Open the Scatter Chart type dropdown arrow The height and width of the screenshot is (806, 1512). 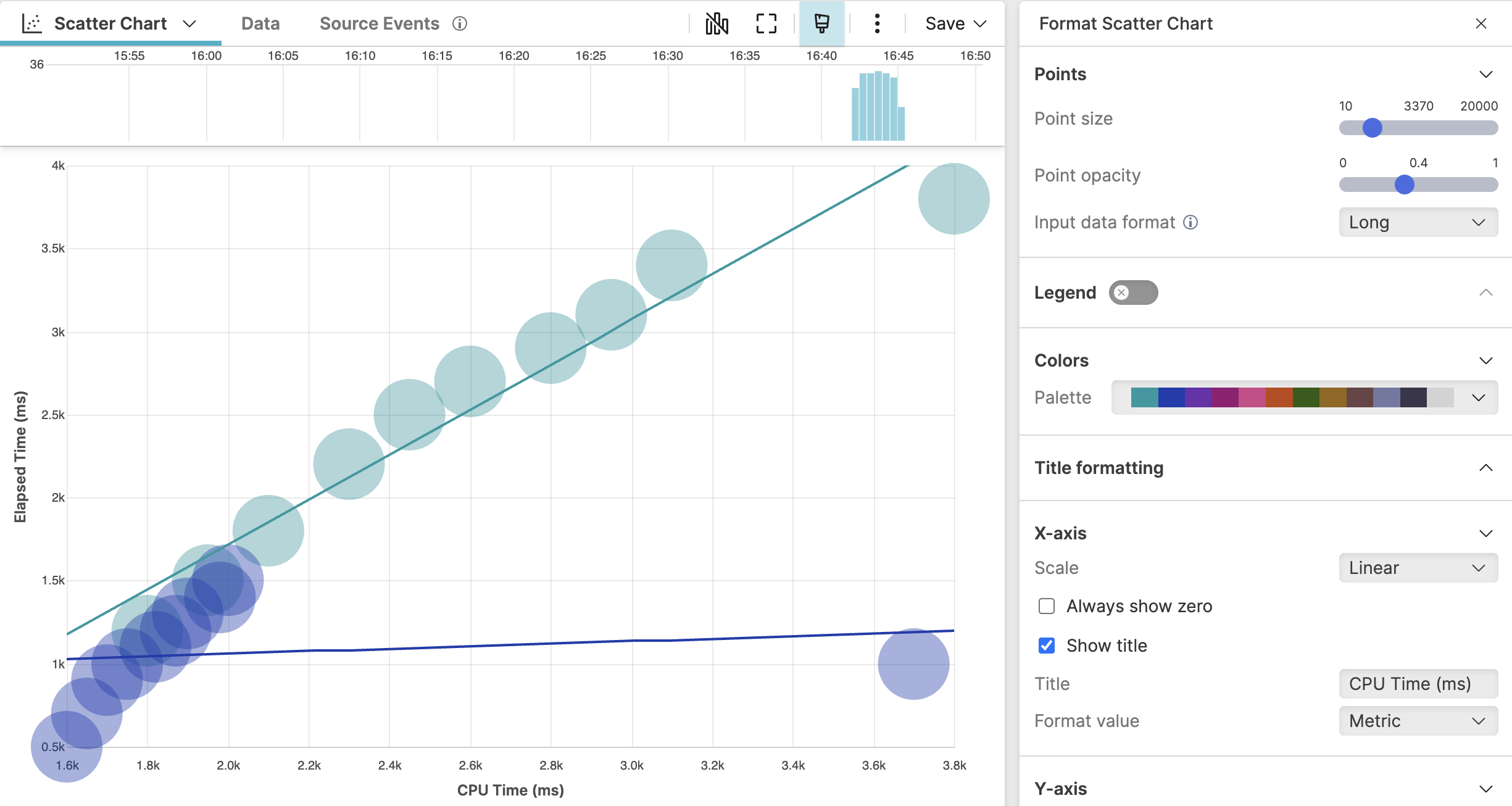click(x=189, y=23)
